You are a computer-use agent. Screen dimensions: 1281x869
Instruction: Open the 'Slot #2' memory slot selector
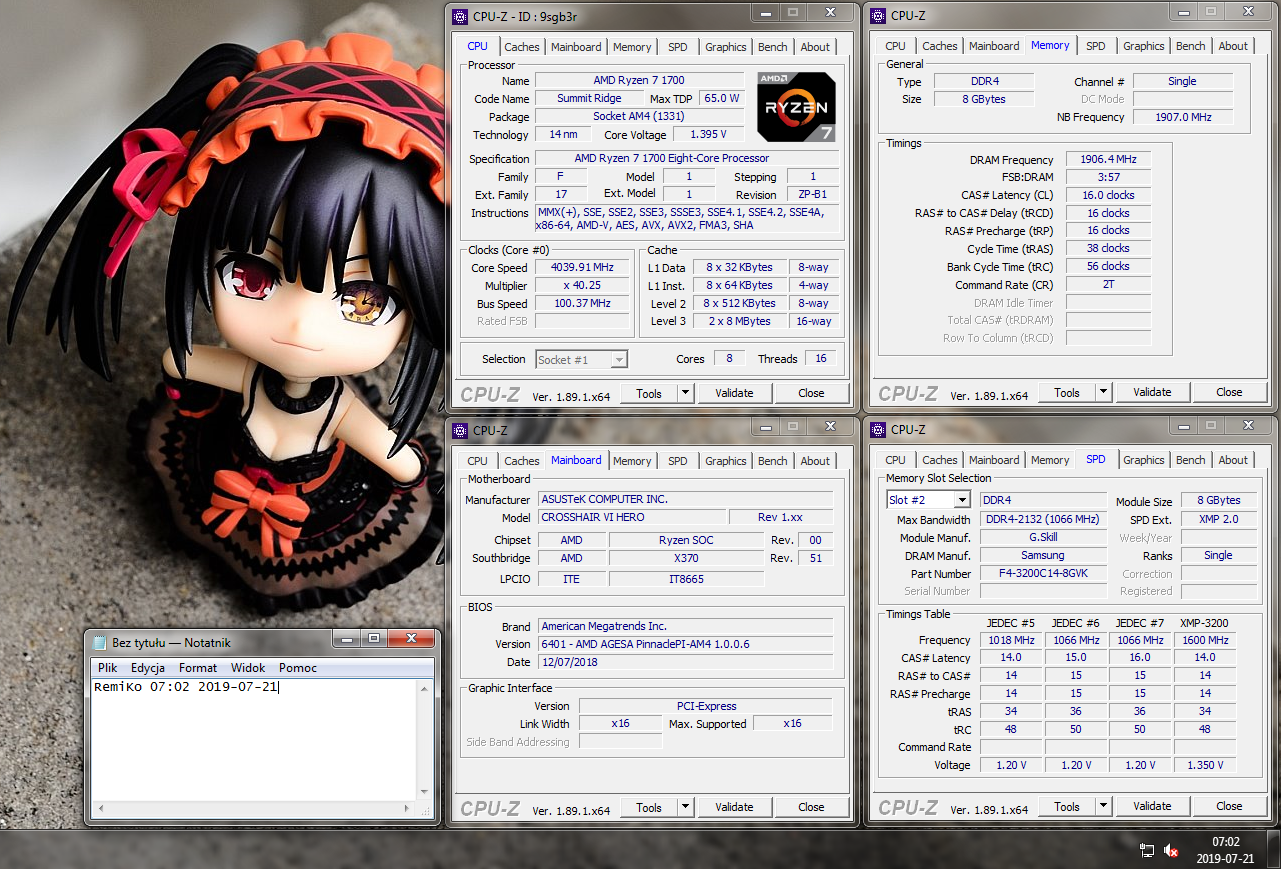tap(928, 499)
